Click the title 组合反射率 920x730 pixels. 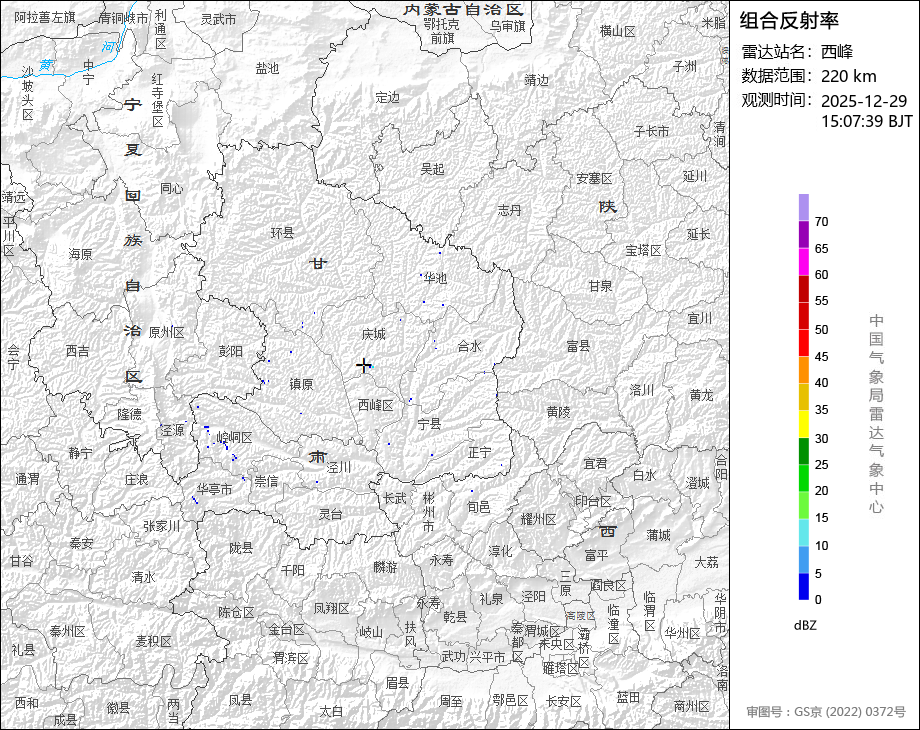click(789, 21)
